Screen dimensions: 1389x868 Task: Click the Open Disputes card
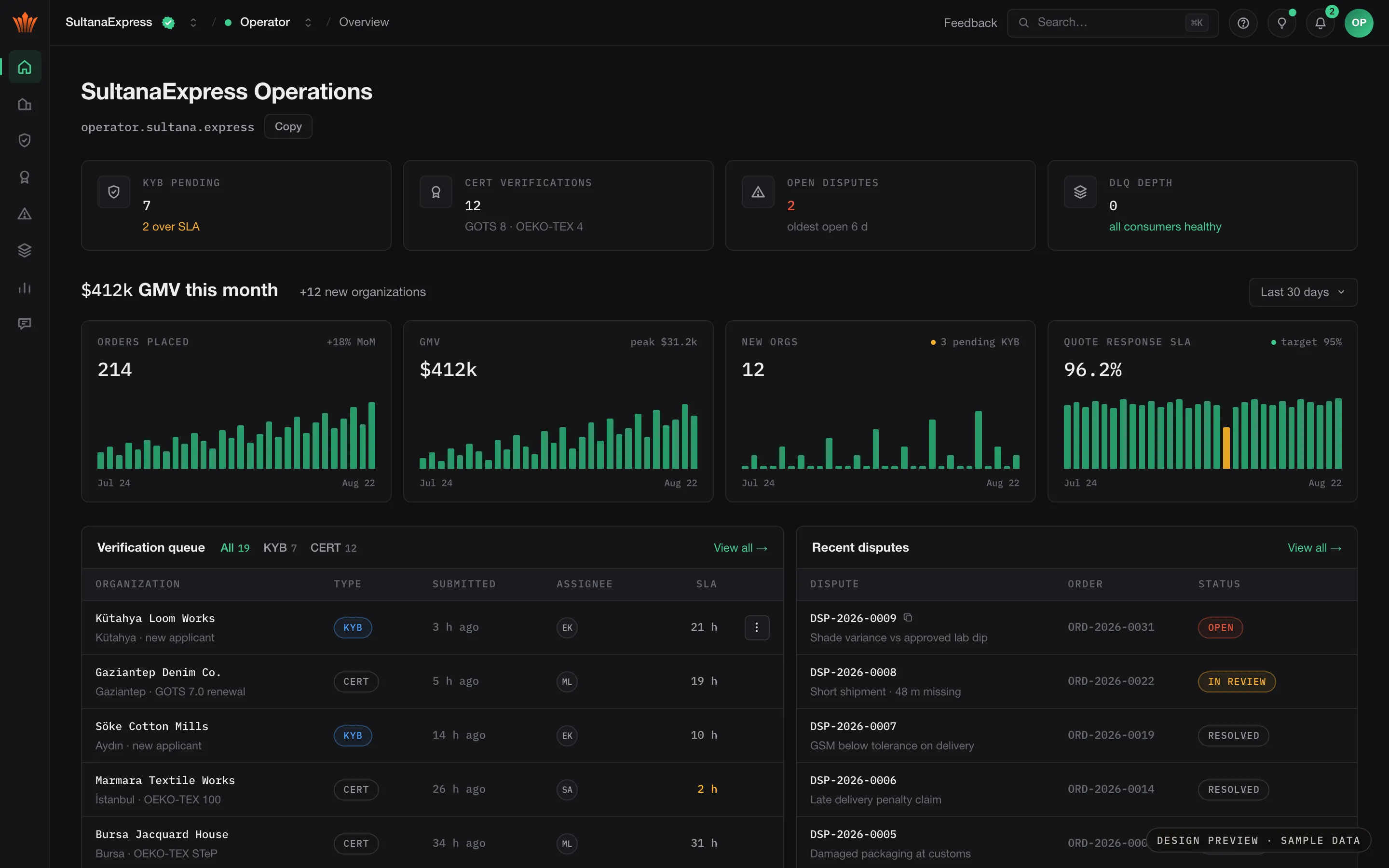point(880,205)
